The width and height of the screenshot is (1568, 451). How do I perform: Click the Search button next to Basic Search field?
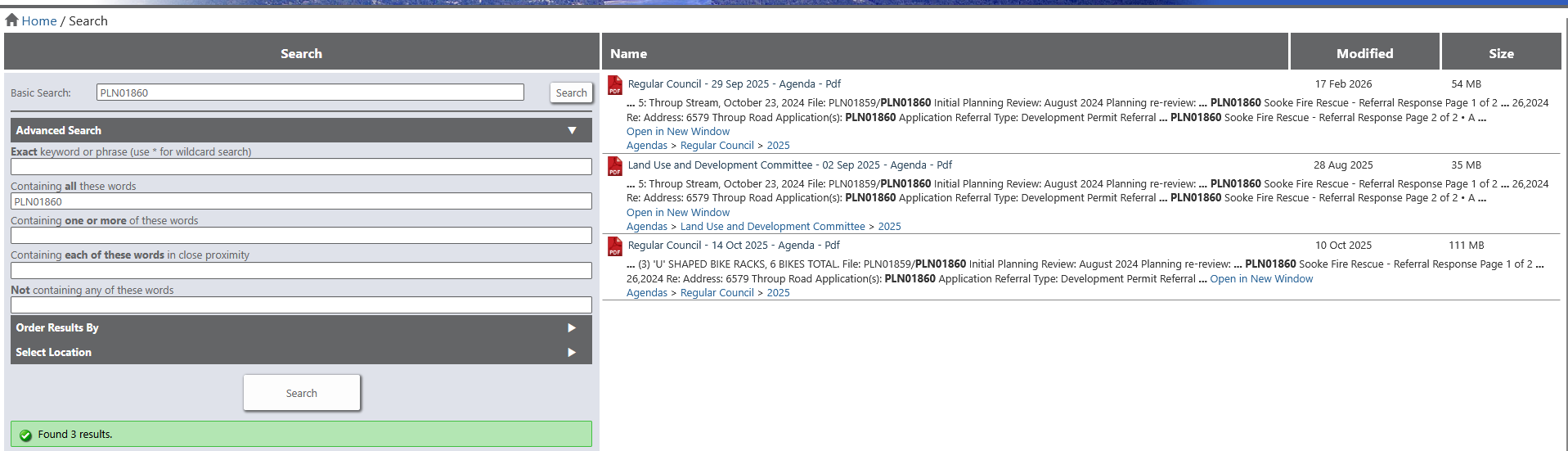point(571,92)
